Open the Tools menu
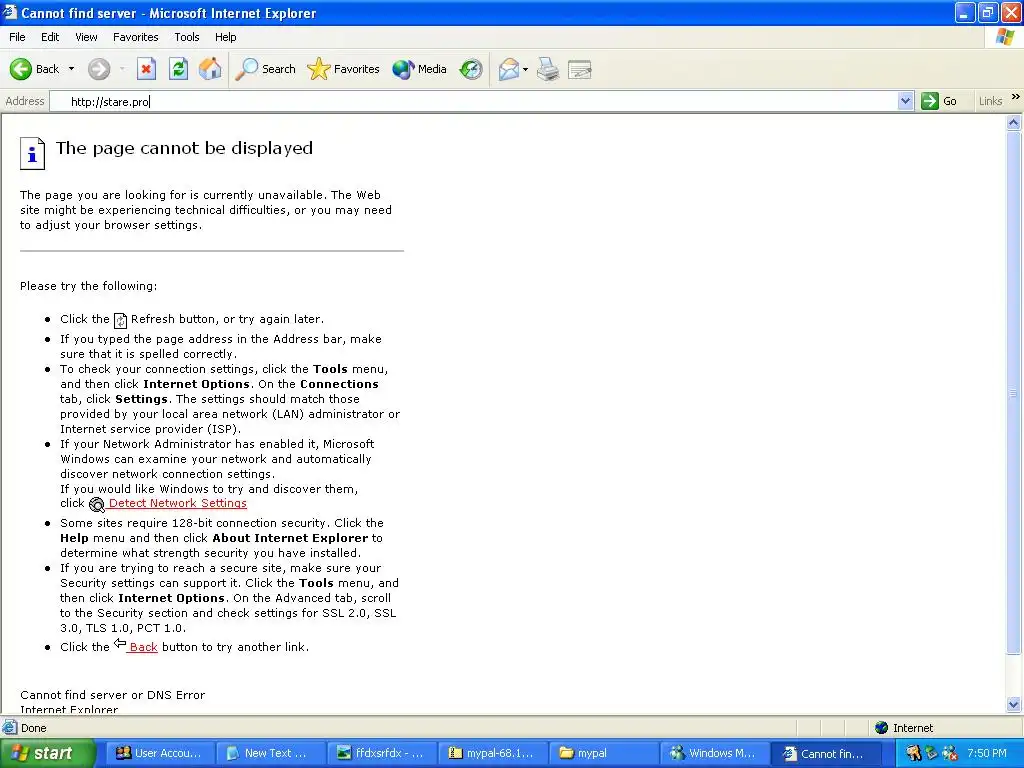 (x=187, y=37)
